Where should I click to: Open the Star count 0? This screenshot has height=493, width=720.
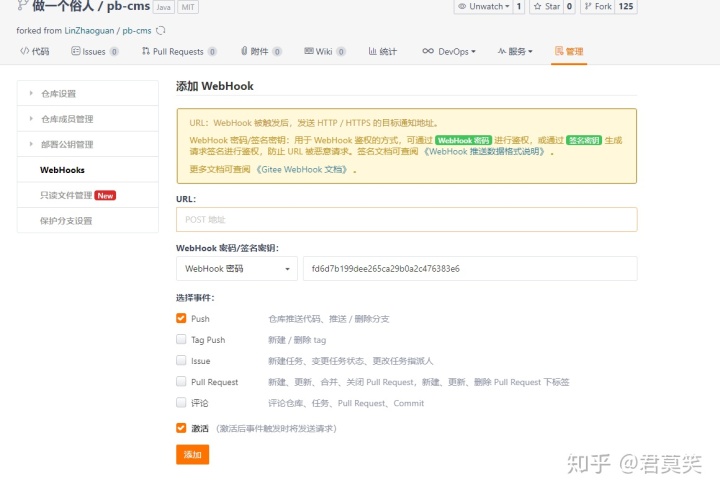(569, 6)
